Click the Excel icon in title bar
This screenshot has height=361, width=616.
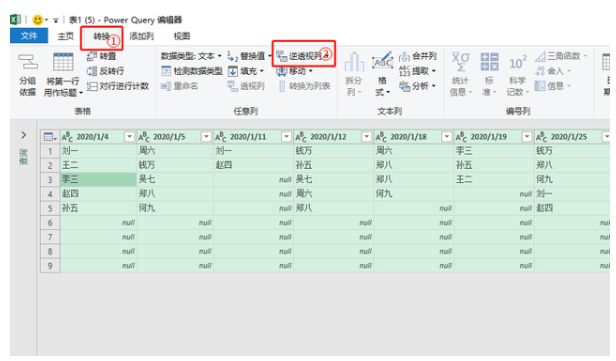click(x=15, y=20)
